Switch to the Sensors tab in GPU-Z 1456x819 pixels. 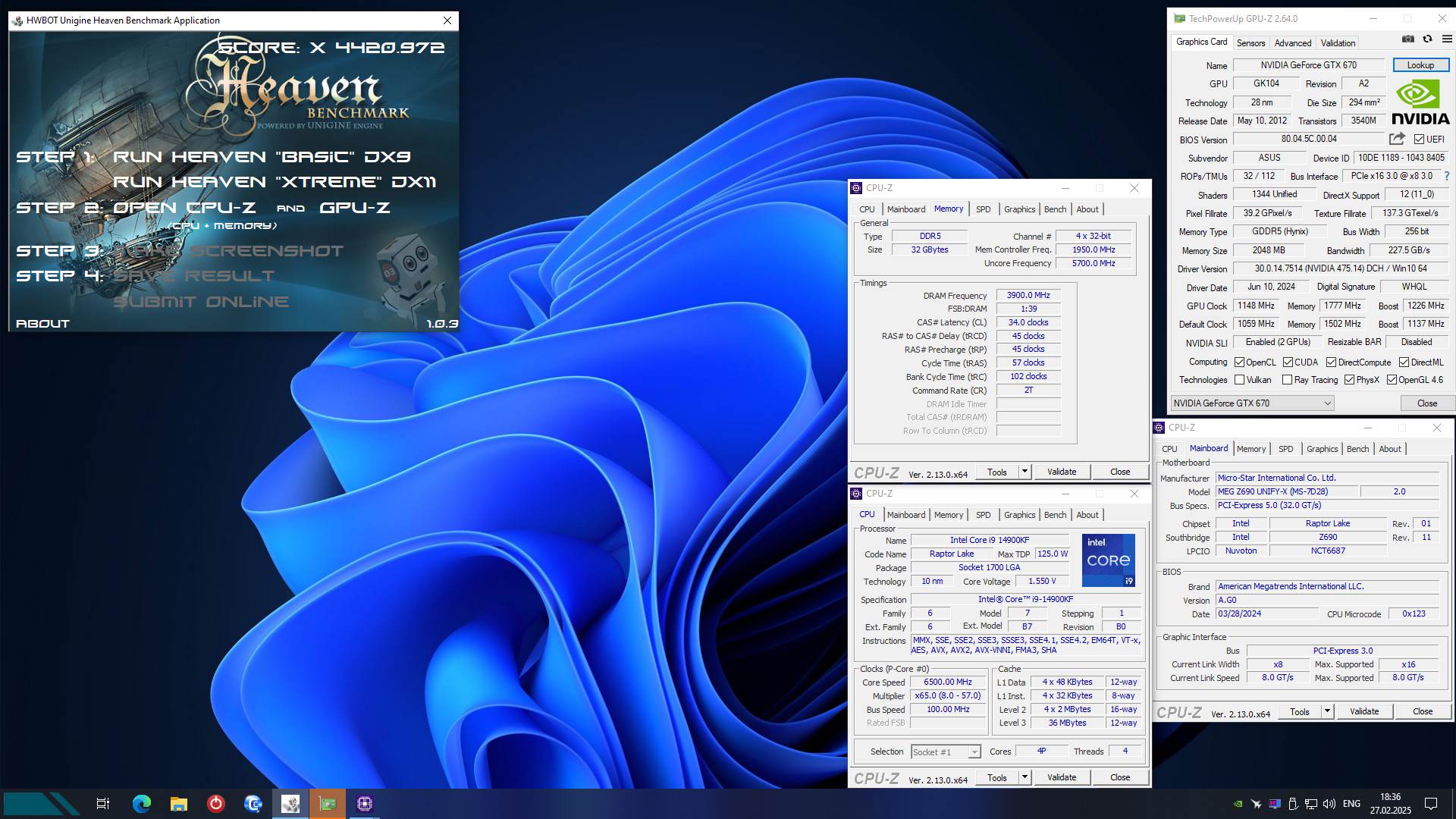click(x=1250, y=43)
